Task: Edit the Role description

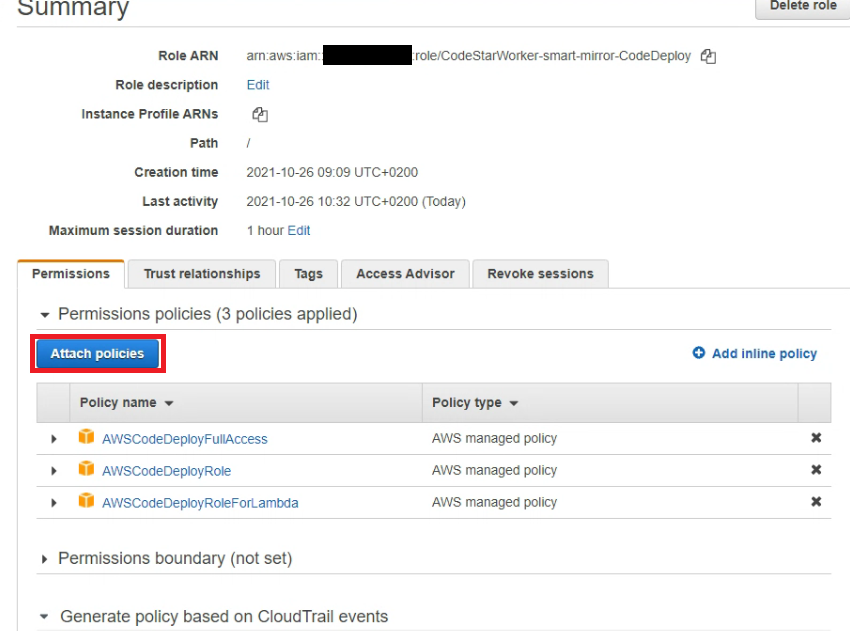Action: [x=258, y=85]
